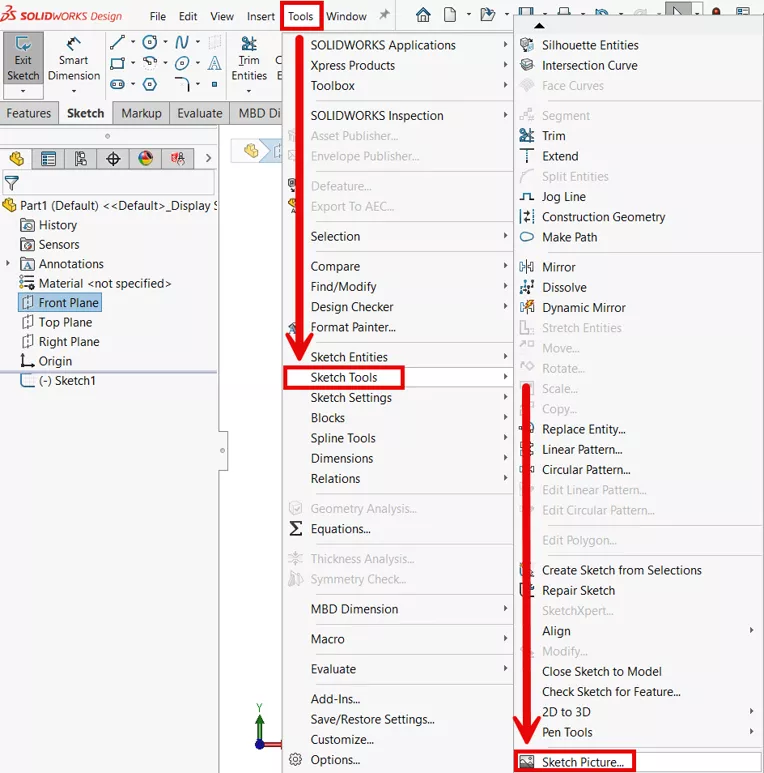Expand the Align submenu
Viewport: 764px width, 773px height.
click(639, 631)
